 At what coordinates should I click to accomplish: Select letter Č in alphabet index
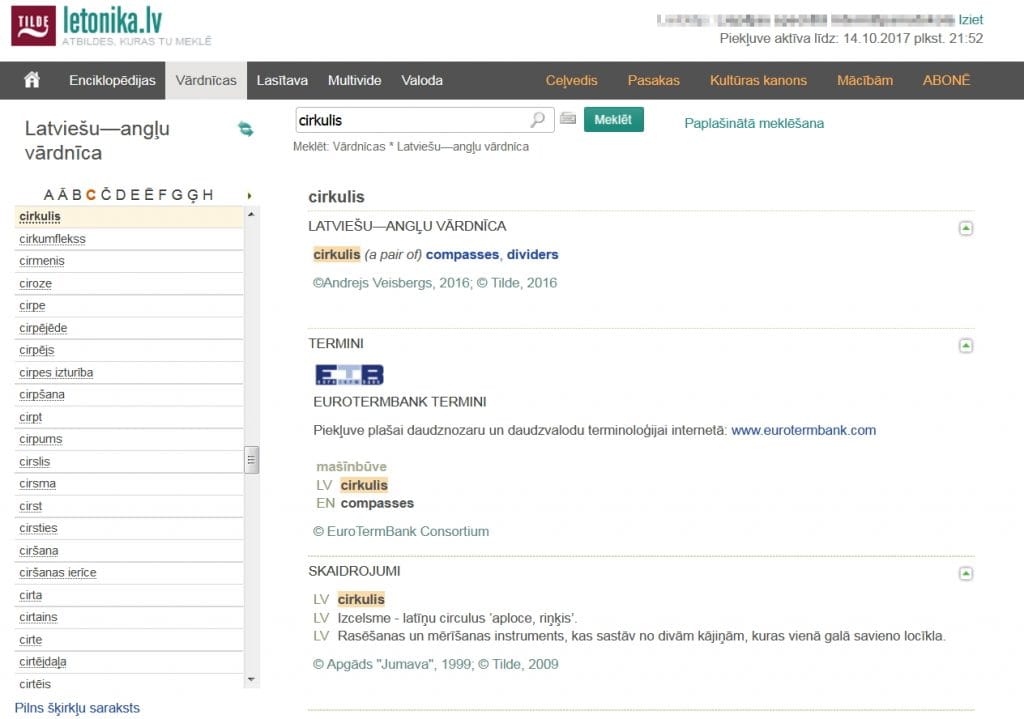pos(106,195)
